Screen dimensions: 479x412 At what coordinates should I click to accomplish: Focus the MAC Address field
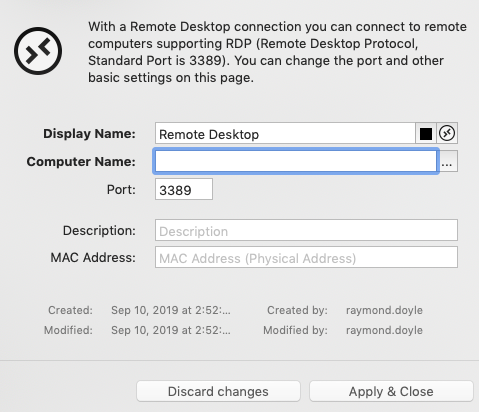(x=306, y=257)
